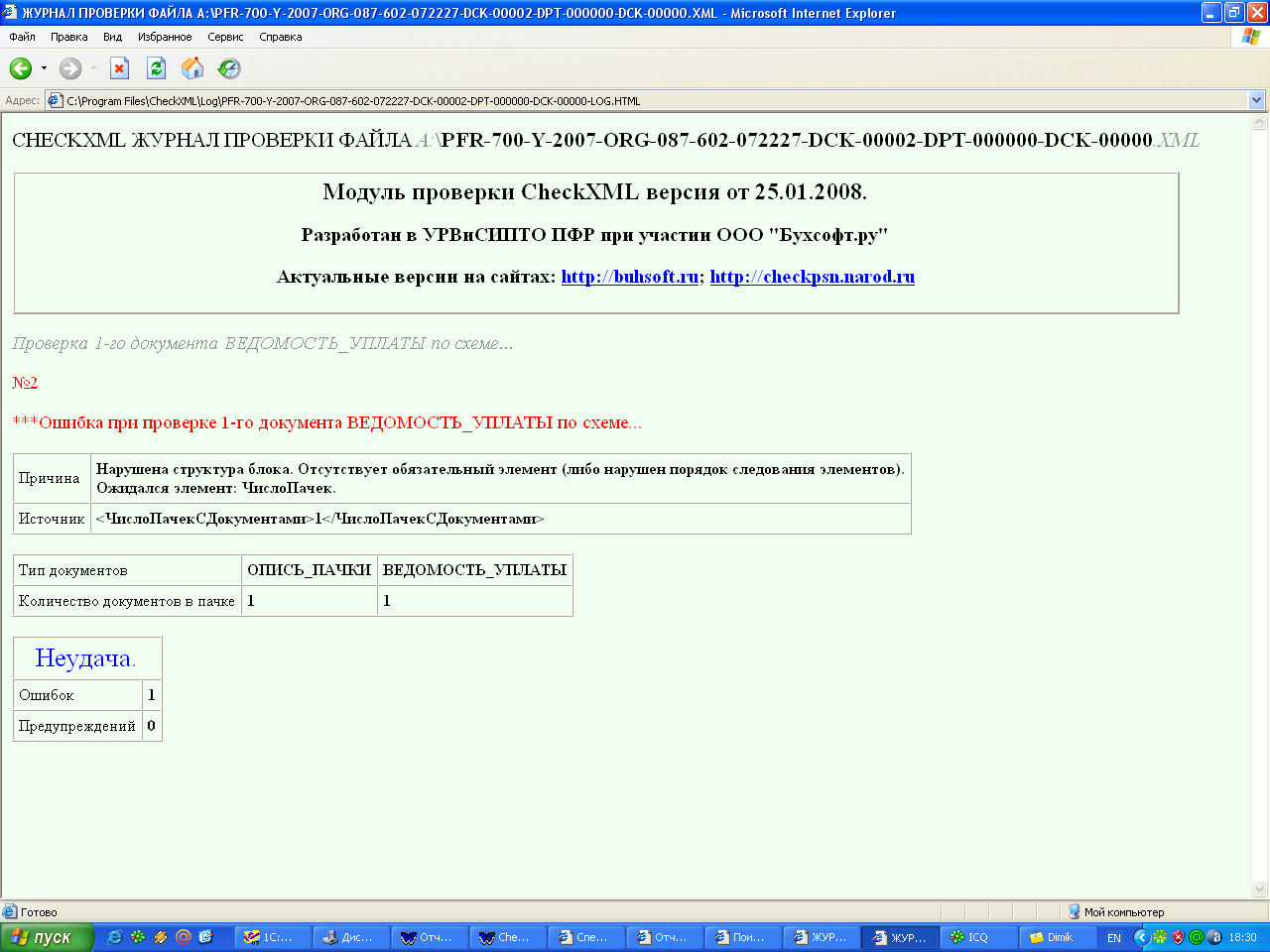Click the red №2 text
Image resolution: width=1270 pixels, height=952 pixels.
25,383
